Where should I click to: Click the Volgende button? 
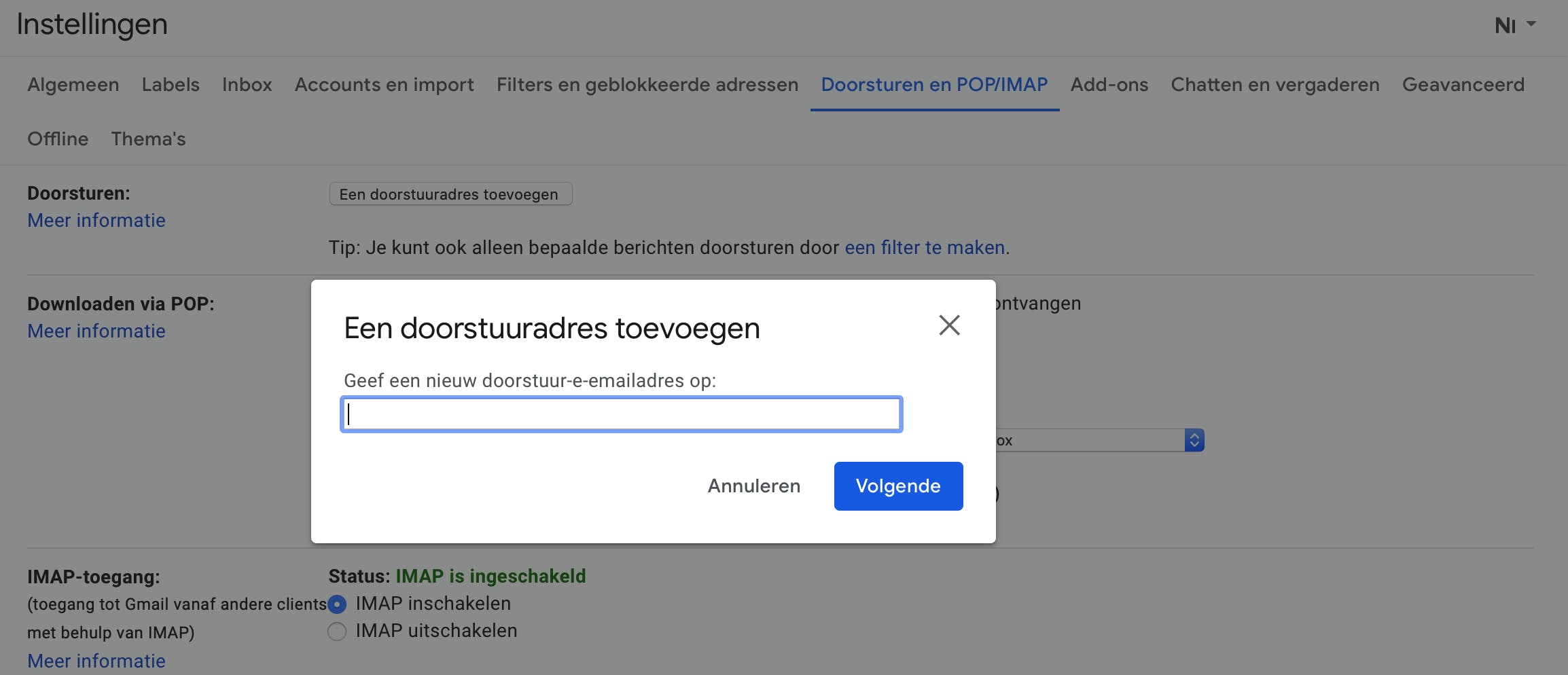pyautogui.click(x=897, y=486)
